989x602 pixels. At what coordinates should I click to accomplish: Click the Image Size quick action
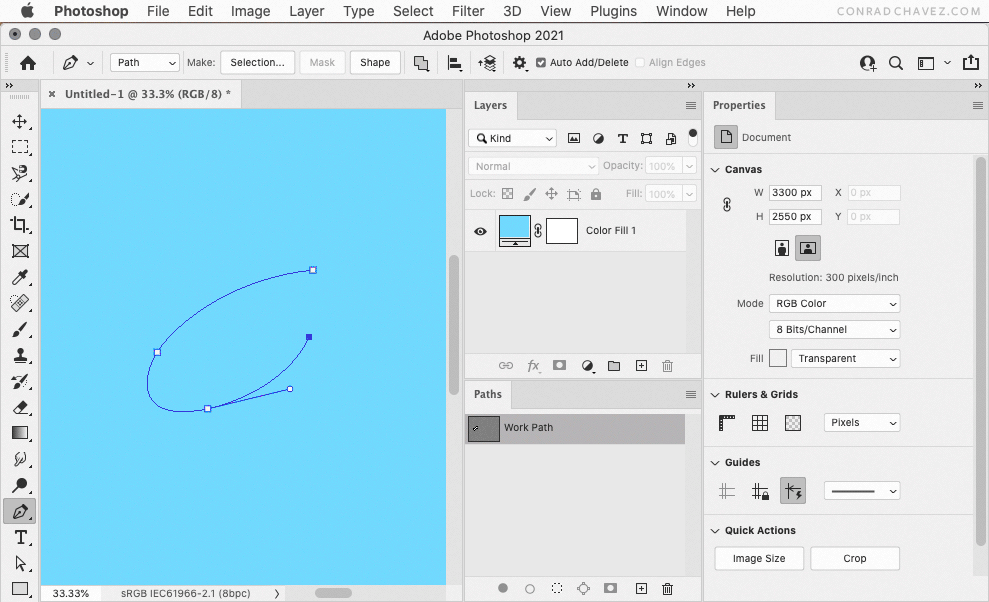tap(758, 558)
